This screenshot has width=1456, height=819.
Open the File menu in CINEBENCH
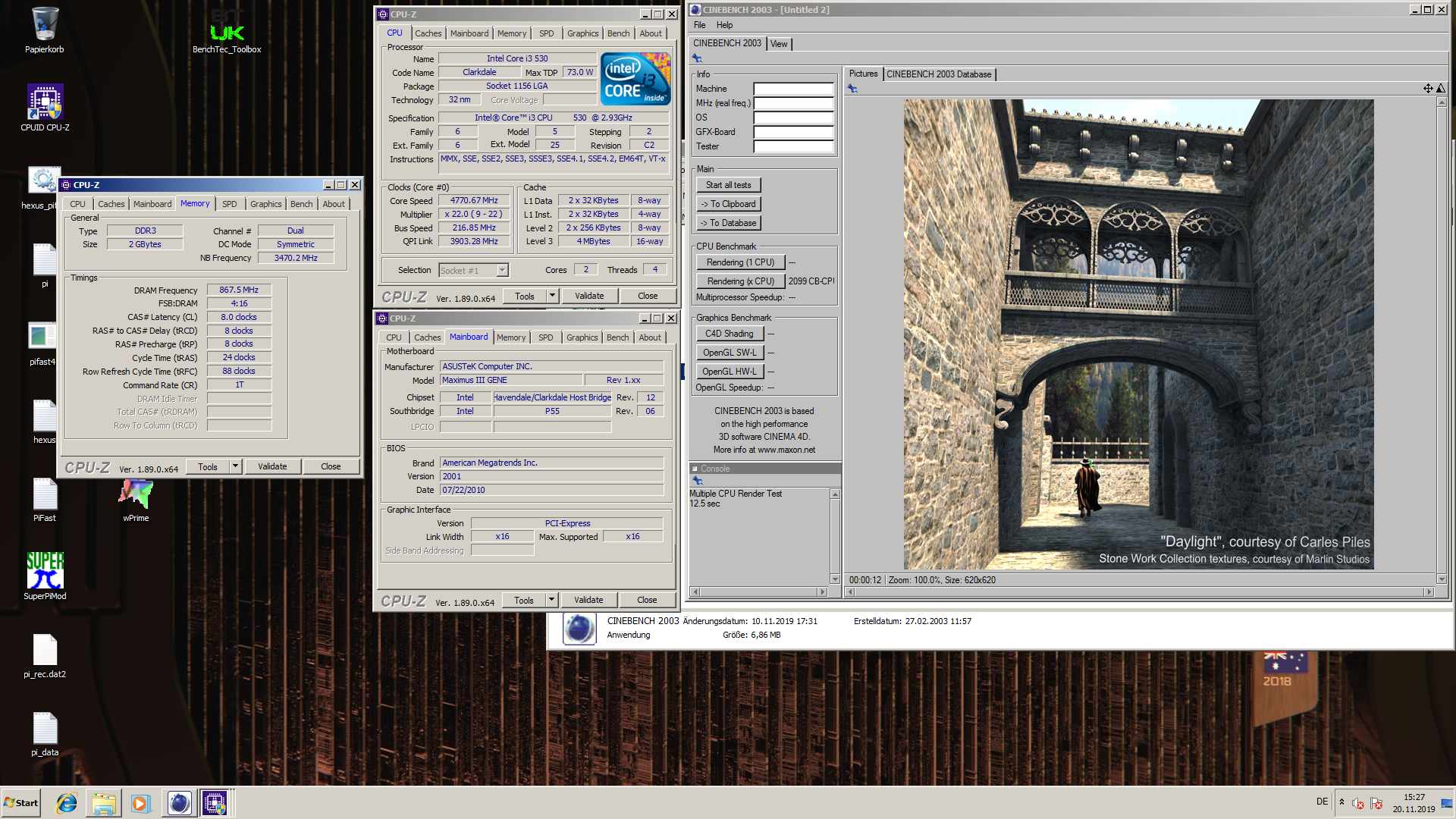click(x=699, y=25)
